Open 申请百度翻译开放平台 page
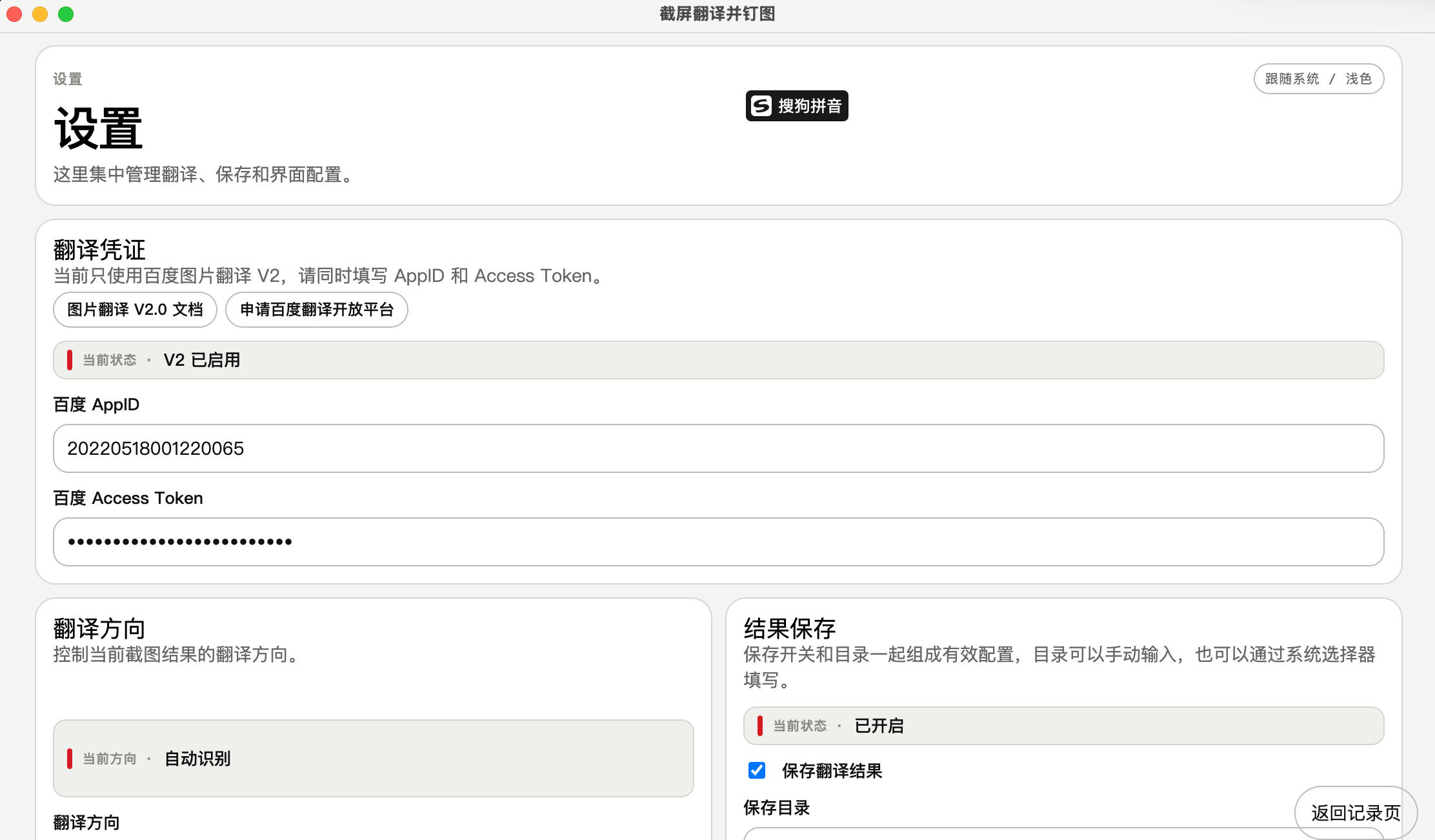The height and width of the screenshot is (840, 1435). pos(316,310)
